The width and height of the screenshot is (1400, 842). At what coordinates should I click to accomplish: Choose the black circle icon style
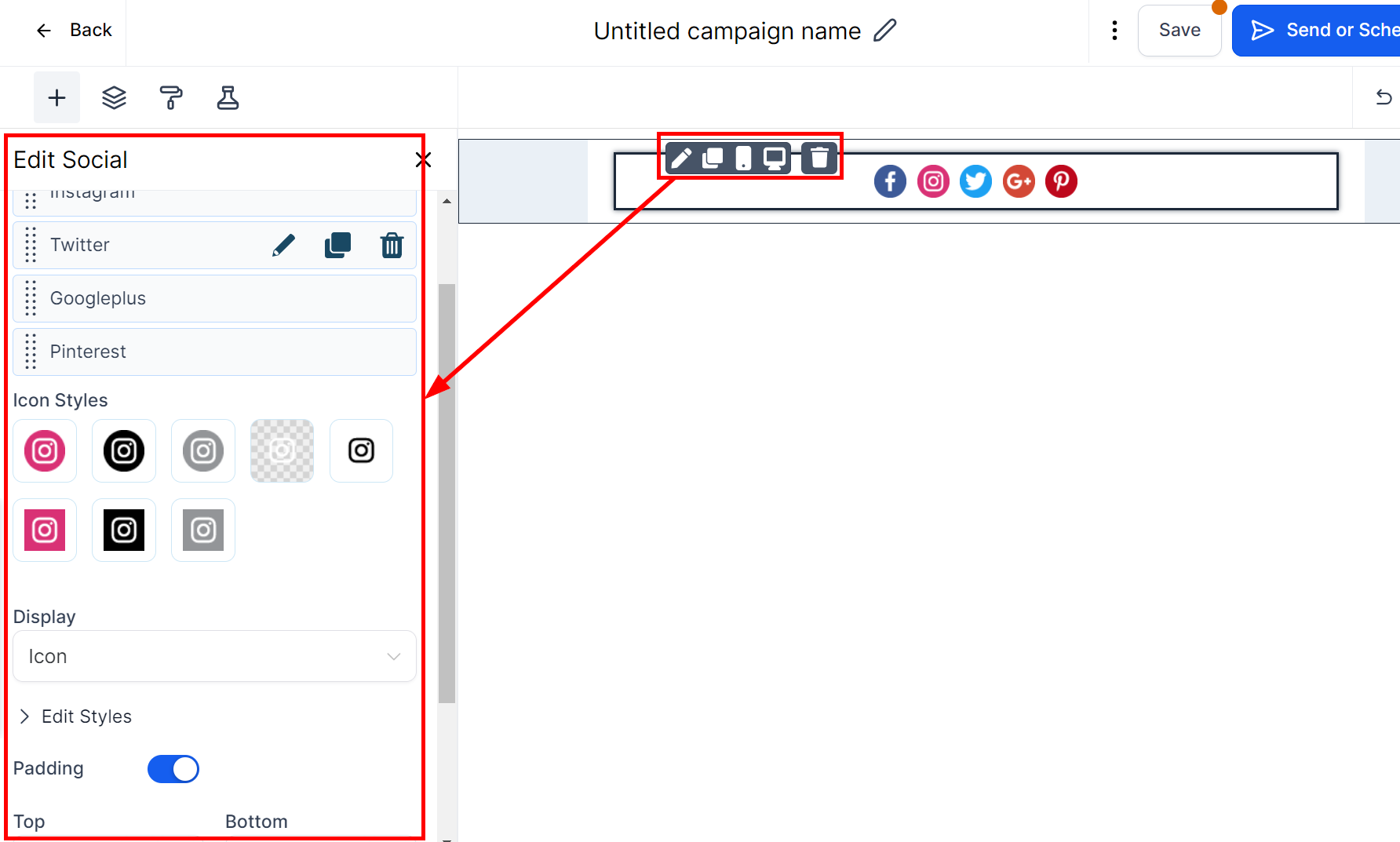(124, 451)
